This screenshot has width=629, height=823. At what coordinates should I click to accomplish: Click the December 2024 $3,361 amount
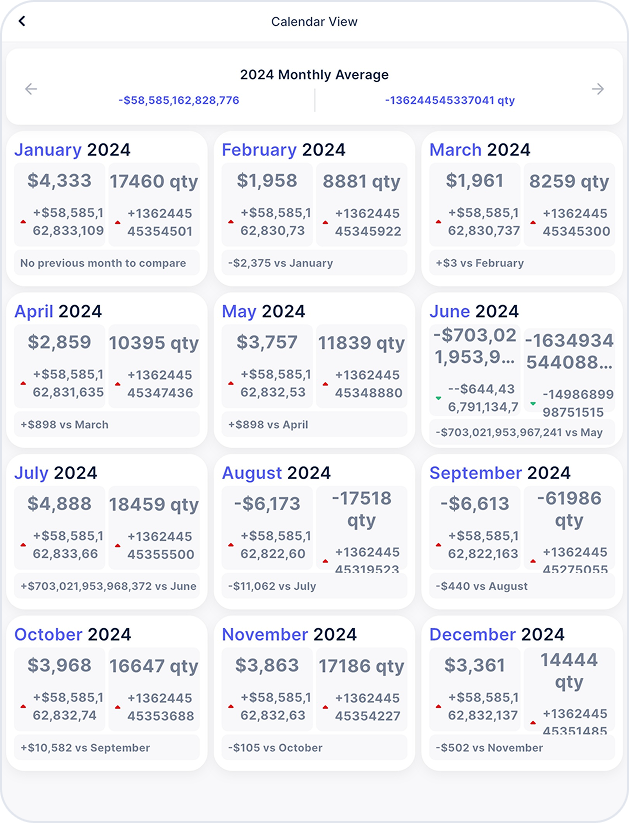(475, 666)
